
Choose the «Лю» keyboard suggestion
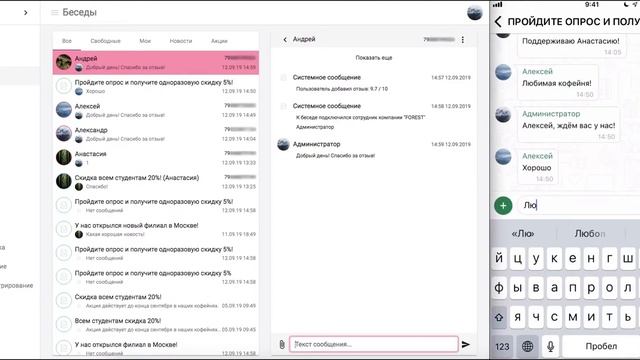click(523, 233)
